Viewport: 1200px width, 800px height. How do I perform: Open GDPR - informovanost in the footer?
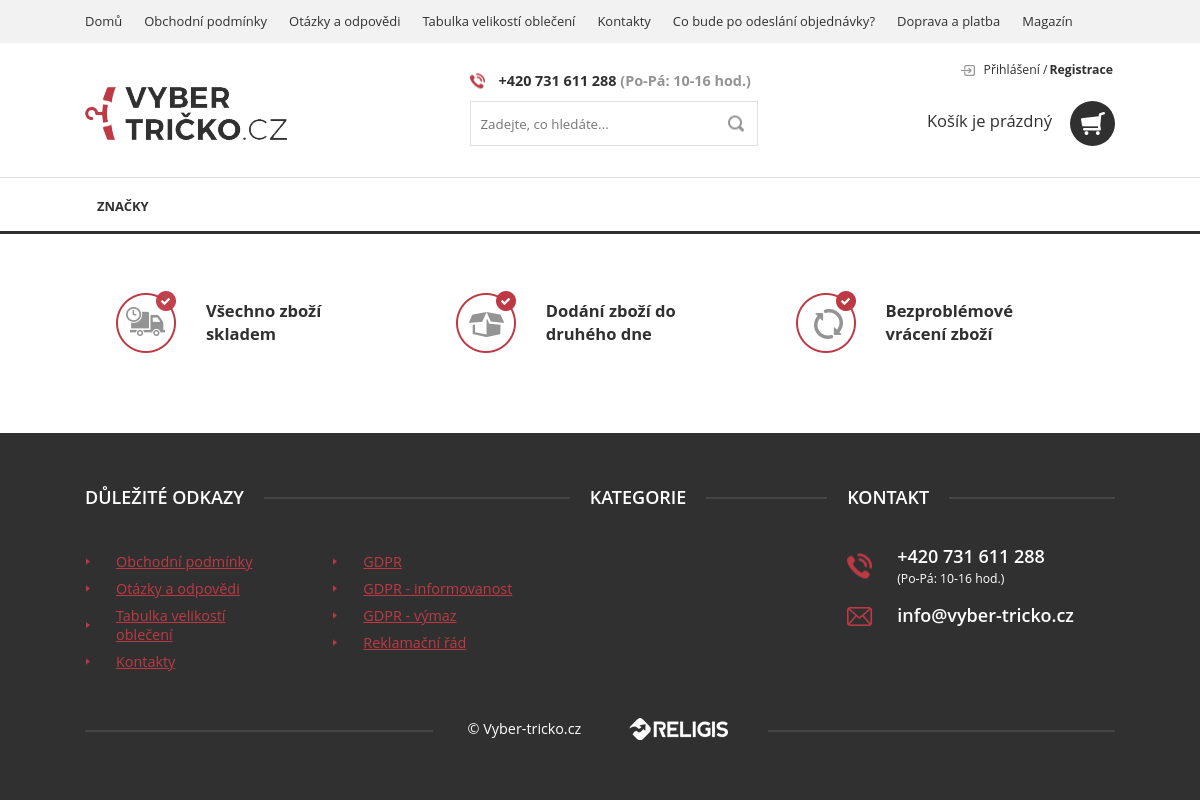[437, 588]
